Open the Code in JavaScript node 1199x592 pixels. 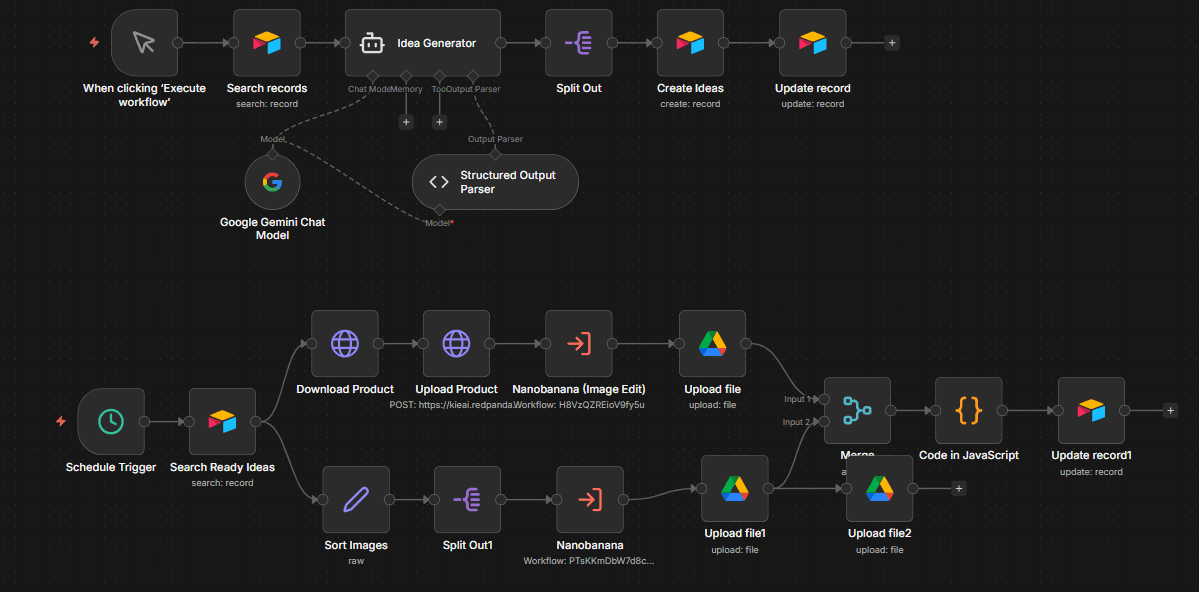968,410
